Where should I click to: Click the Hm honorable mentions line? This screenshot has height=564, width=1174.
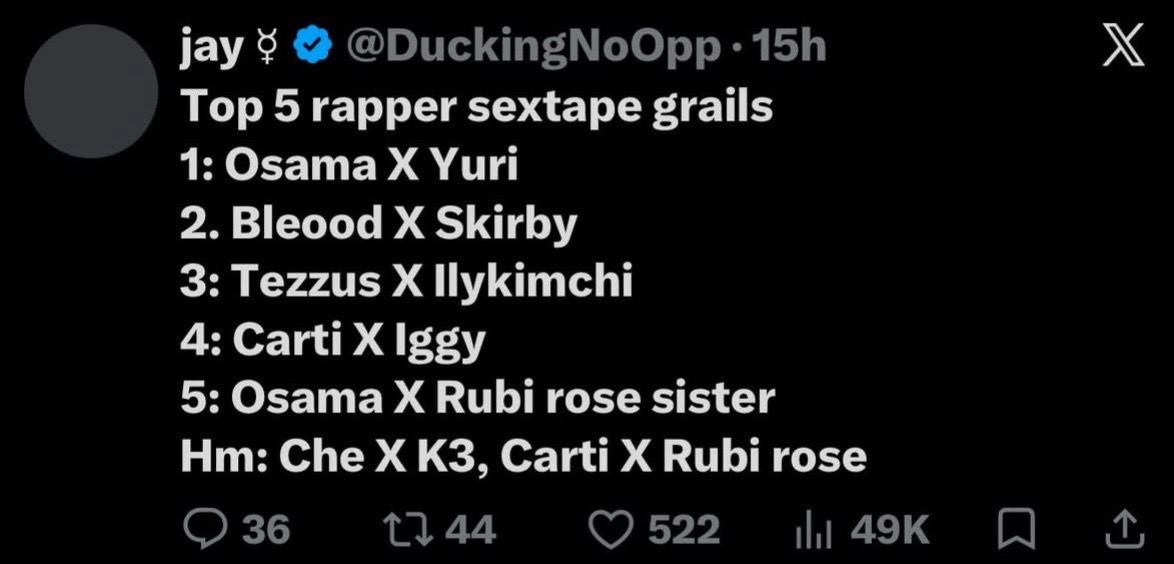click(523, 456)
